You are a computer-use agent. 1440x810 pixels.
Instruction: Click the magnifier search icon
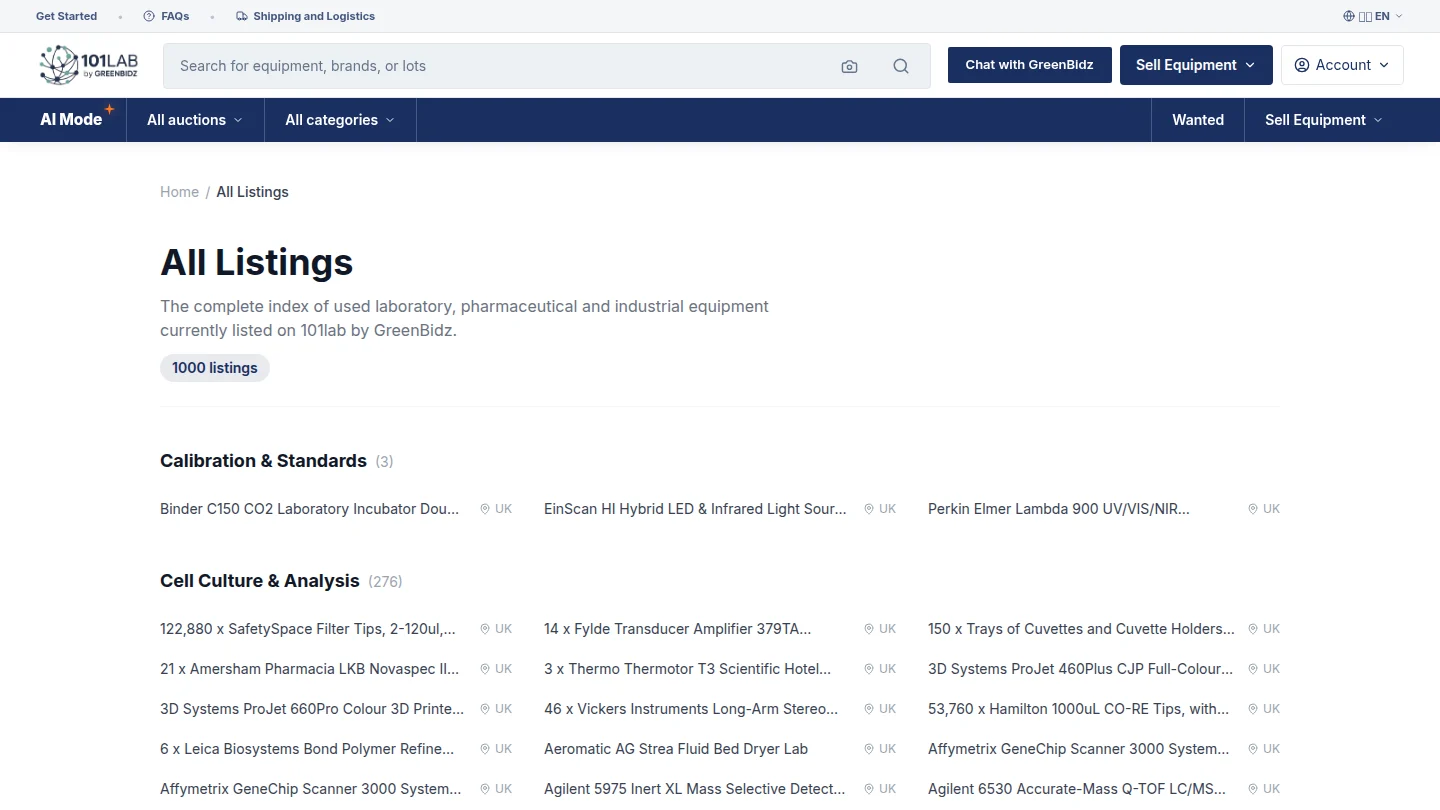coord(901,66)
